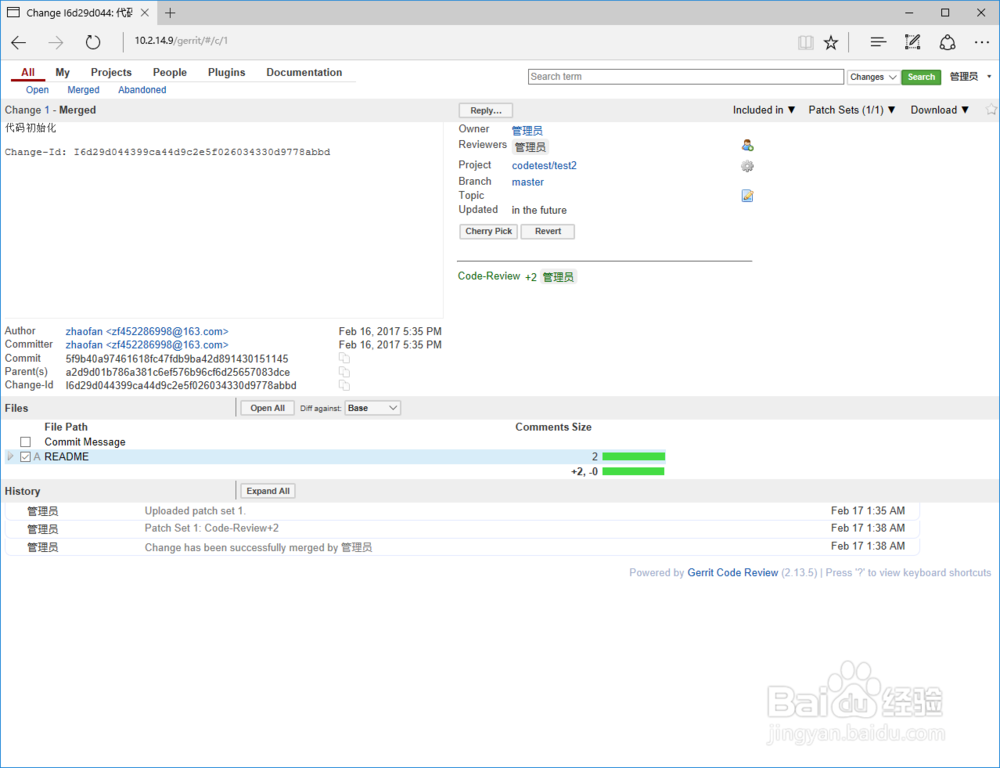The height and width of the screenshot is (768, 1000).
Task: Show Abandoned changes submenu link
Action: 142,90
